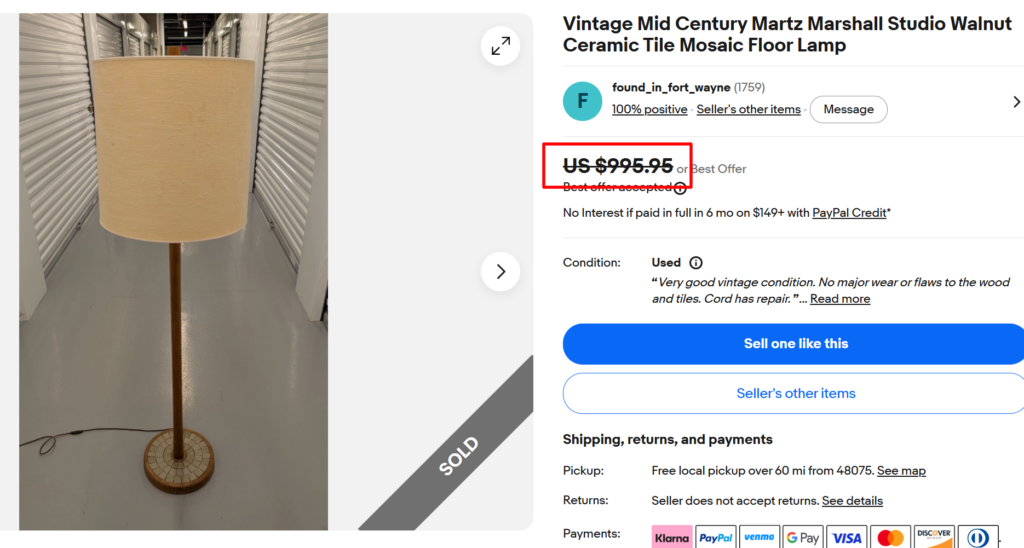Message the seller found_in_fort_wayne

click(x=848, y=109)
